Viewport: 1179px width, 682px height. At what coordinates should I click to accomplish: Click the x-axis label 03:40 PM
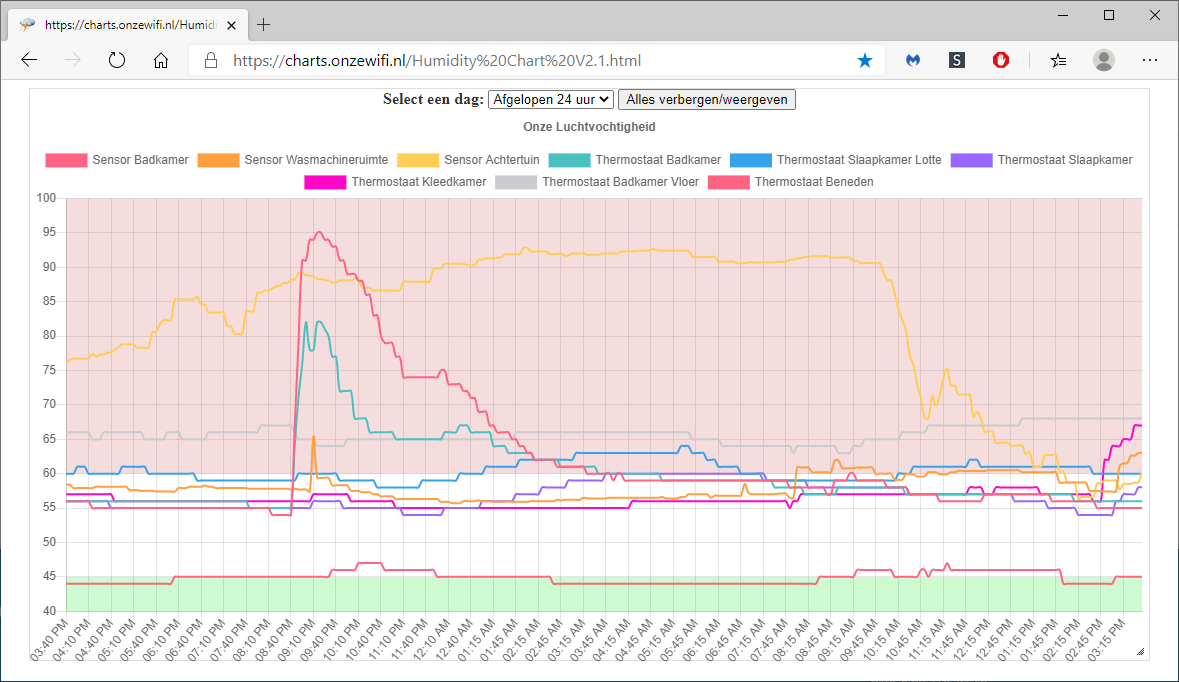(x=50, y=641)
